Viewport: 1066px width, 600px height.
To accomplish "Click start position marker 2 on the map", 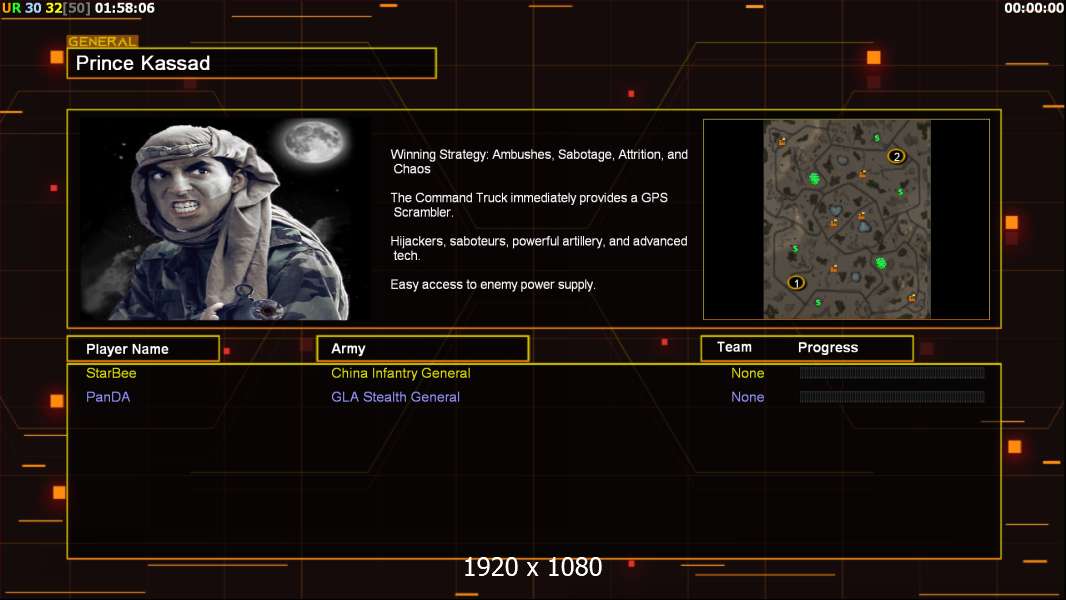I will coord(897,156).
